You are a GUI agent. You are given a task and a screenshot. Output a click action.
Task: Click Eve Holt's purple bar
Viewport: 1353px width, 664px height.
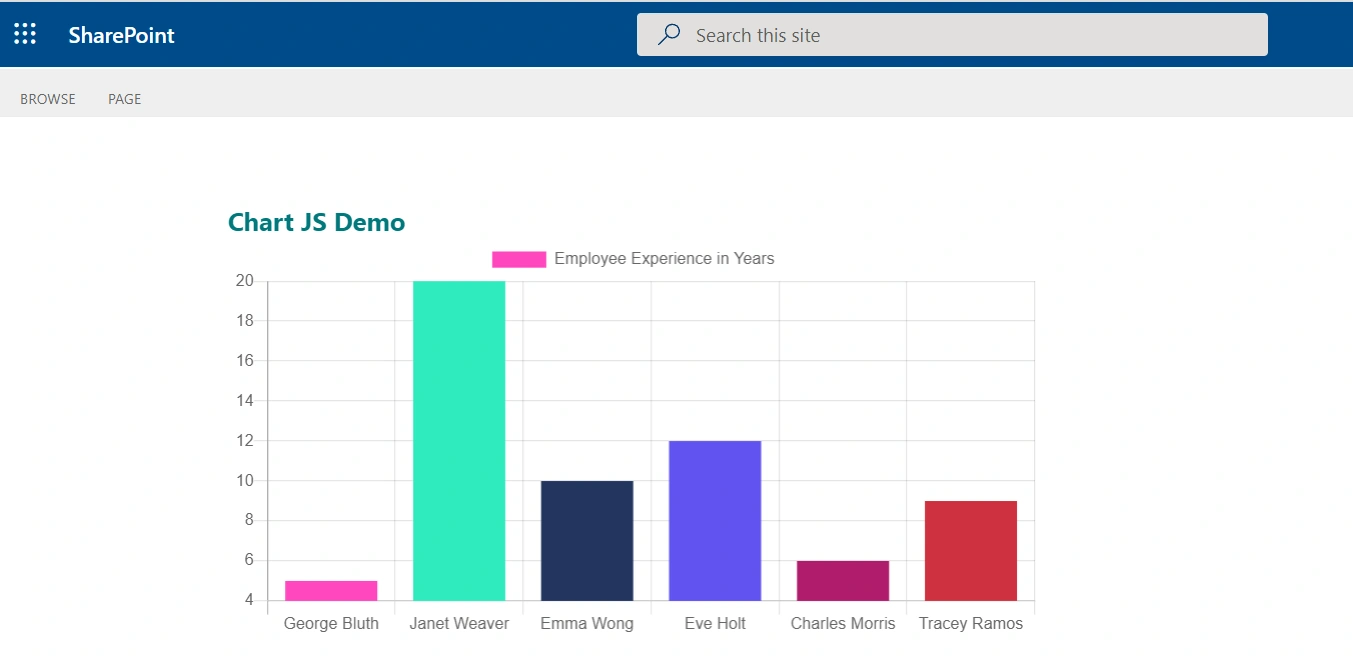(715, 521)
